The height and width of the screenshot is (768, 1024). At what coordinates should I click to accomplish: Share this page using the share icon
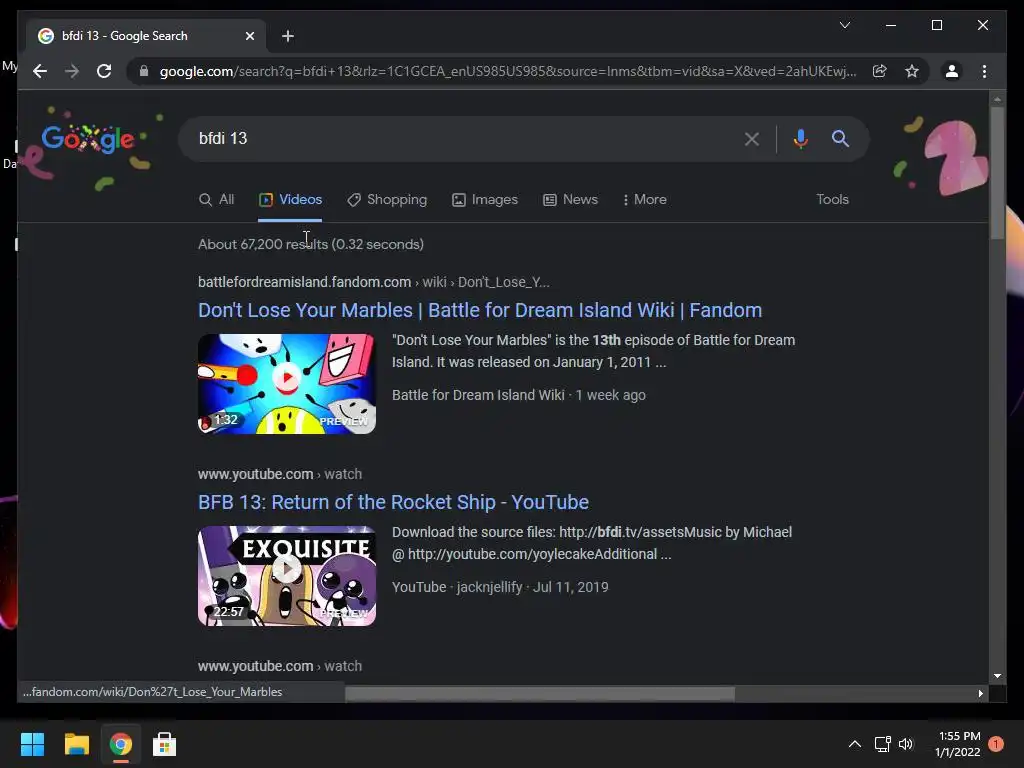880,71
